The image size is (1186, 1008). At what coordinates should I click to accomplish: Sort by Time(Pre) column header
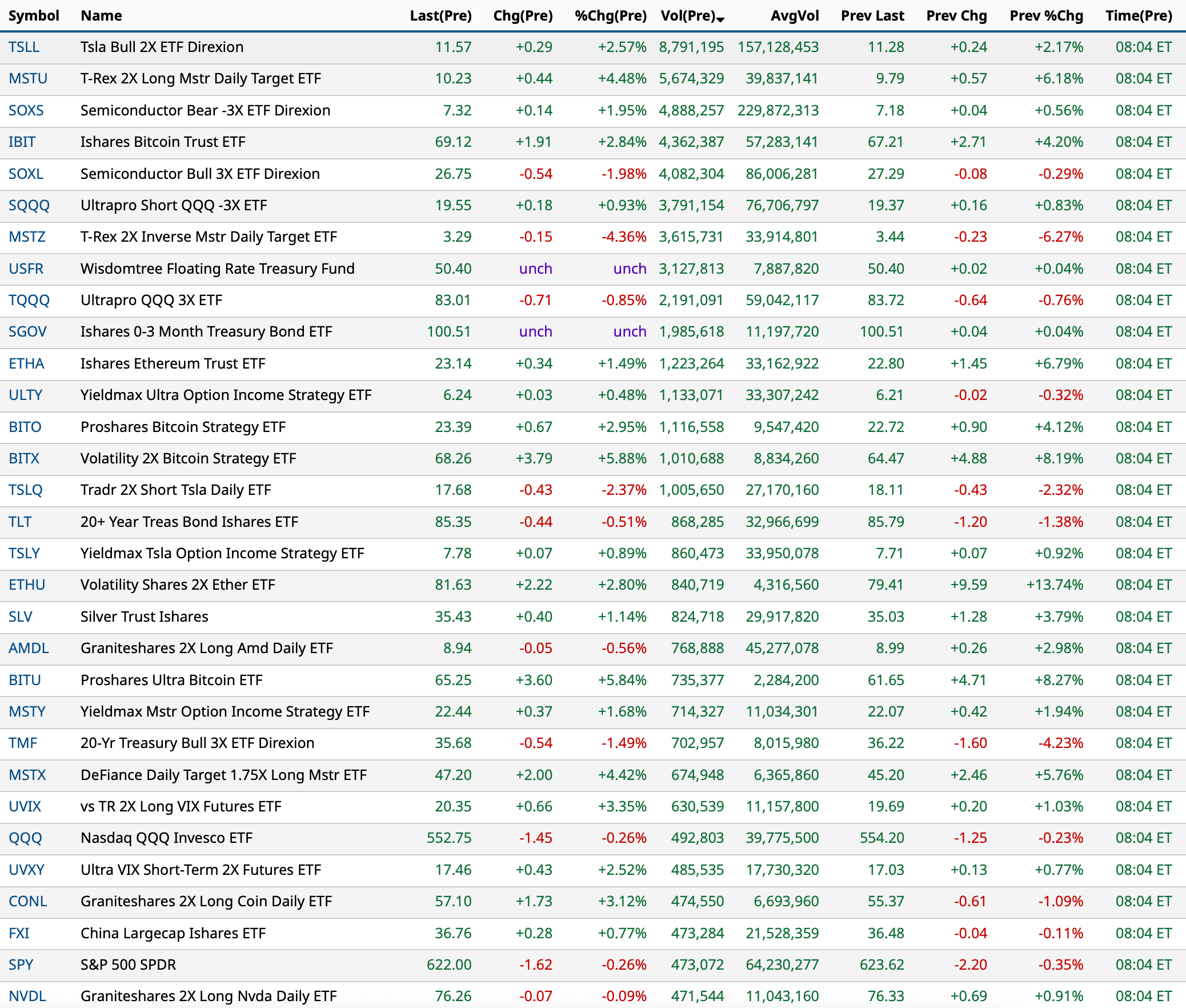tap(1139, 15)
